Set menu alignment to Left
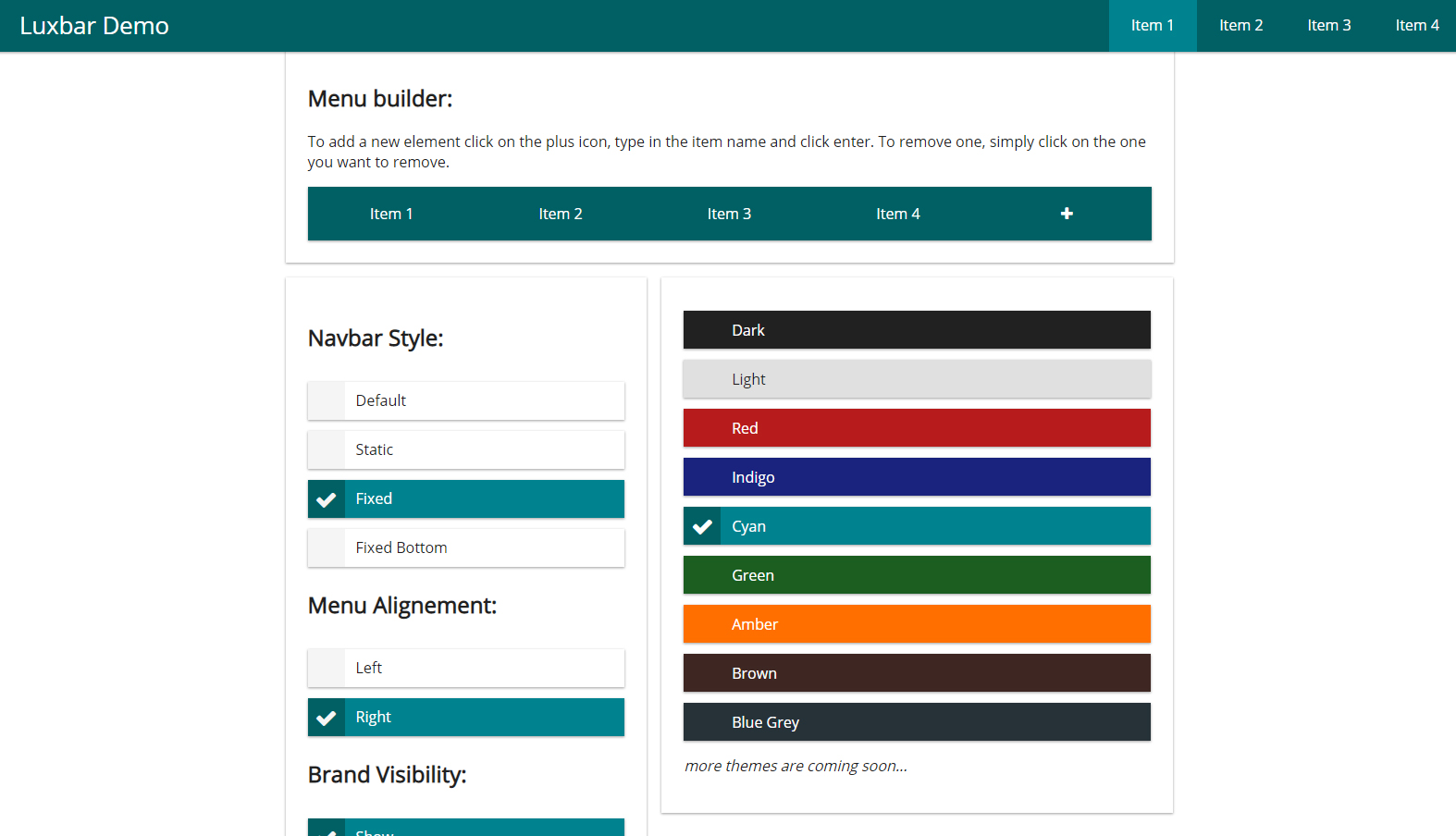The image size is (1456, 836). (465, 668)
